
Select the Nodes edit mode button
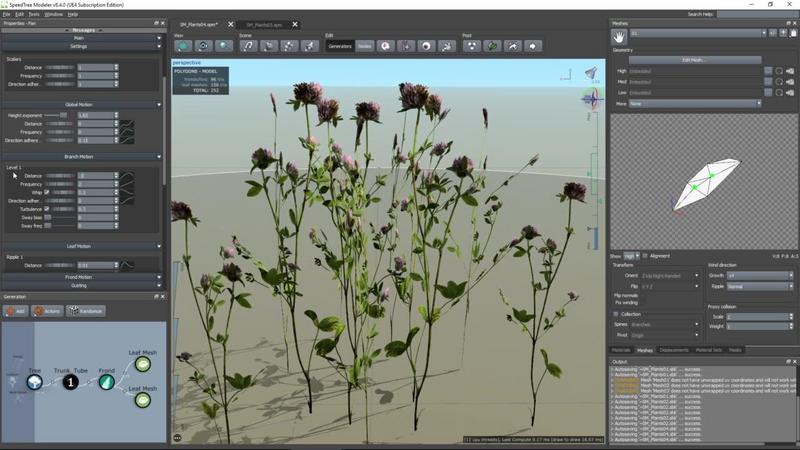(364, 46)
